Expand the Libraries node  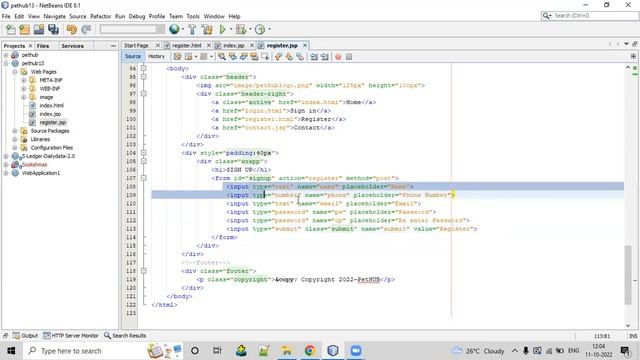(x=15, y=139)
